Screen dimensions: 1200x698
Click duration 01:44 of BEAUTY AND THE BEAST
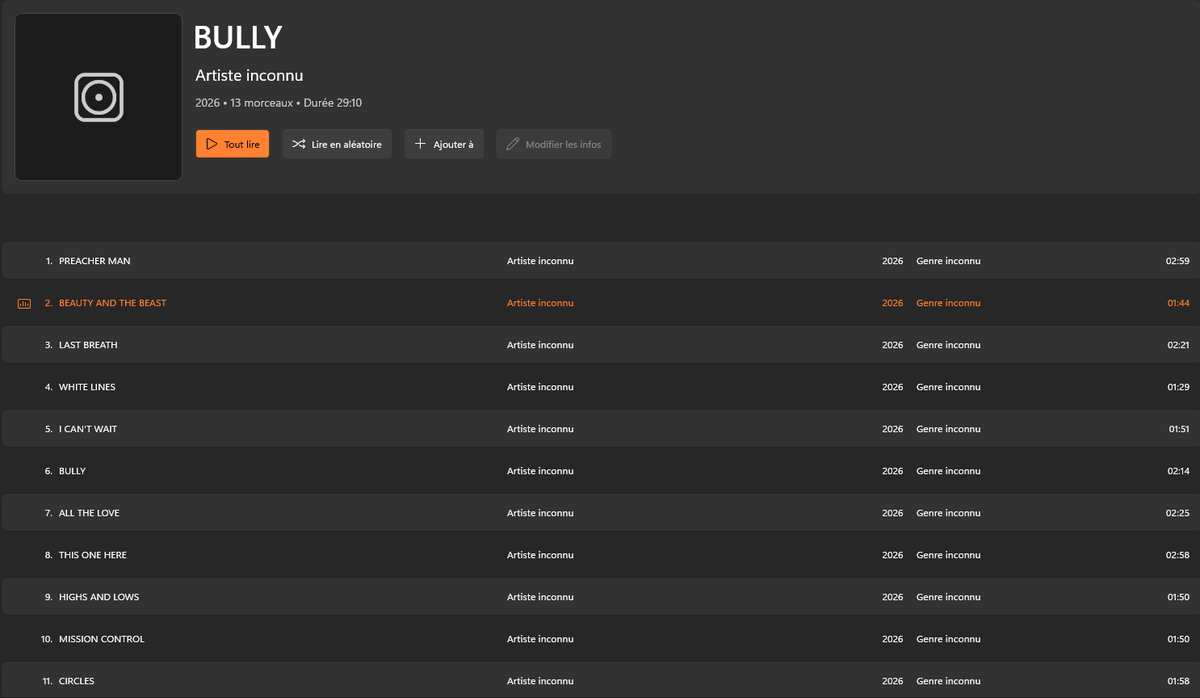click(x=1178, y=303)
